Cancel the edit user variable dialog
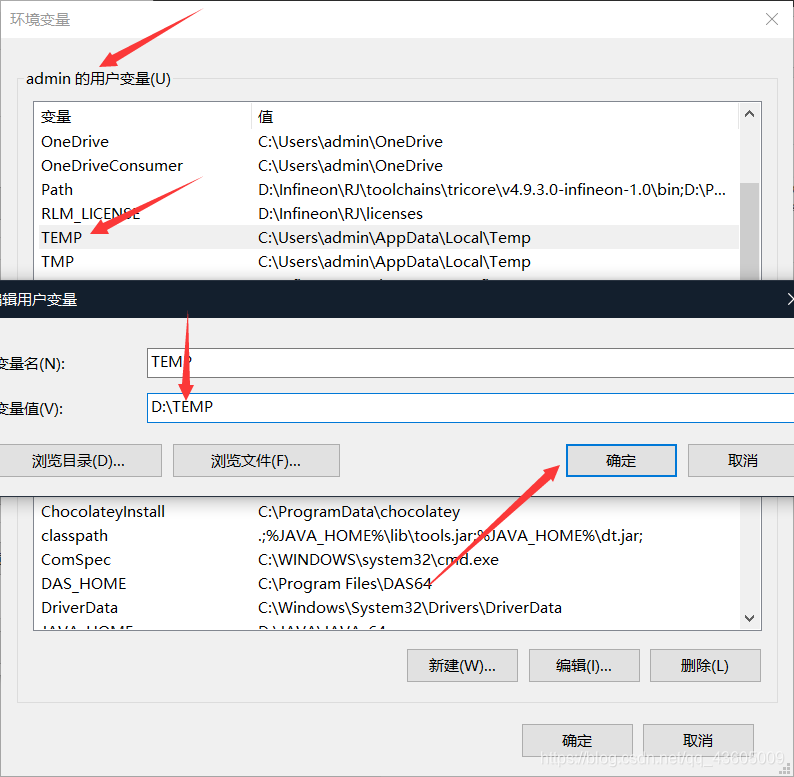This screenshot has width=794, height=777. 741,460
